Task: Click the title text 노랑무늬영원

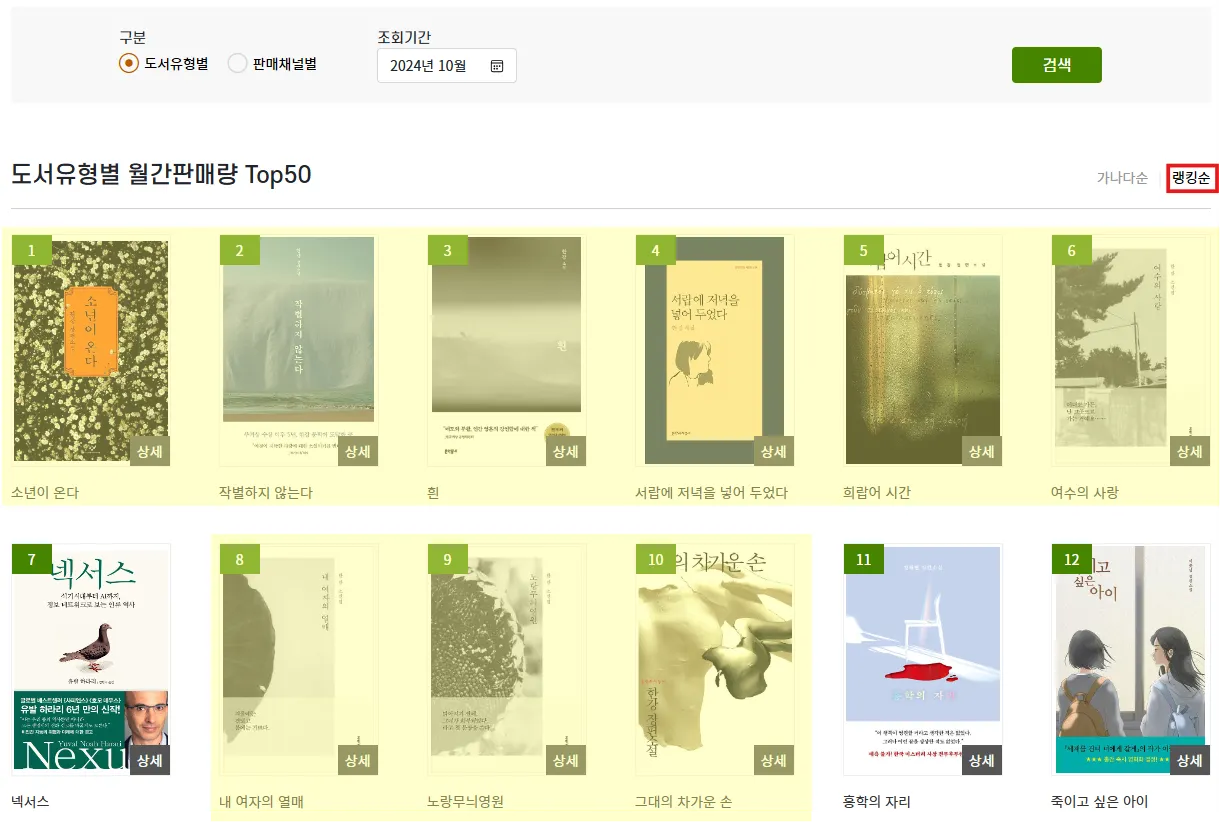Action: pos(466,802)
